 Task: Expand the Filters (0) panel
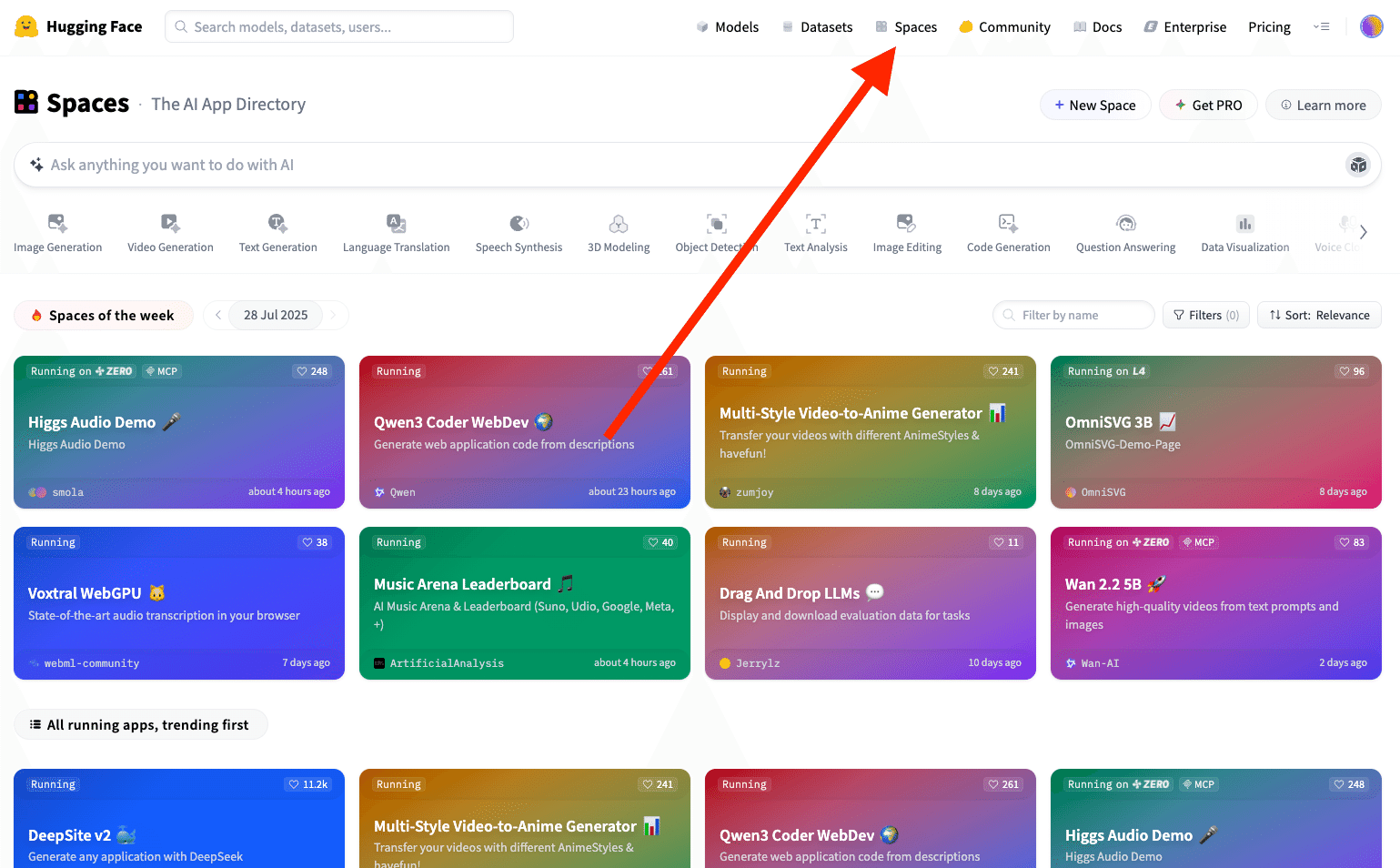(1205, 315)
